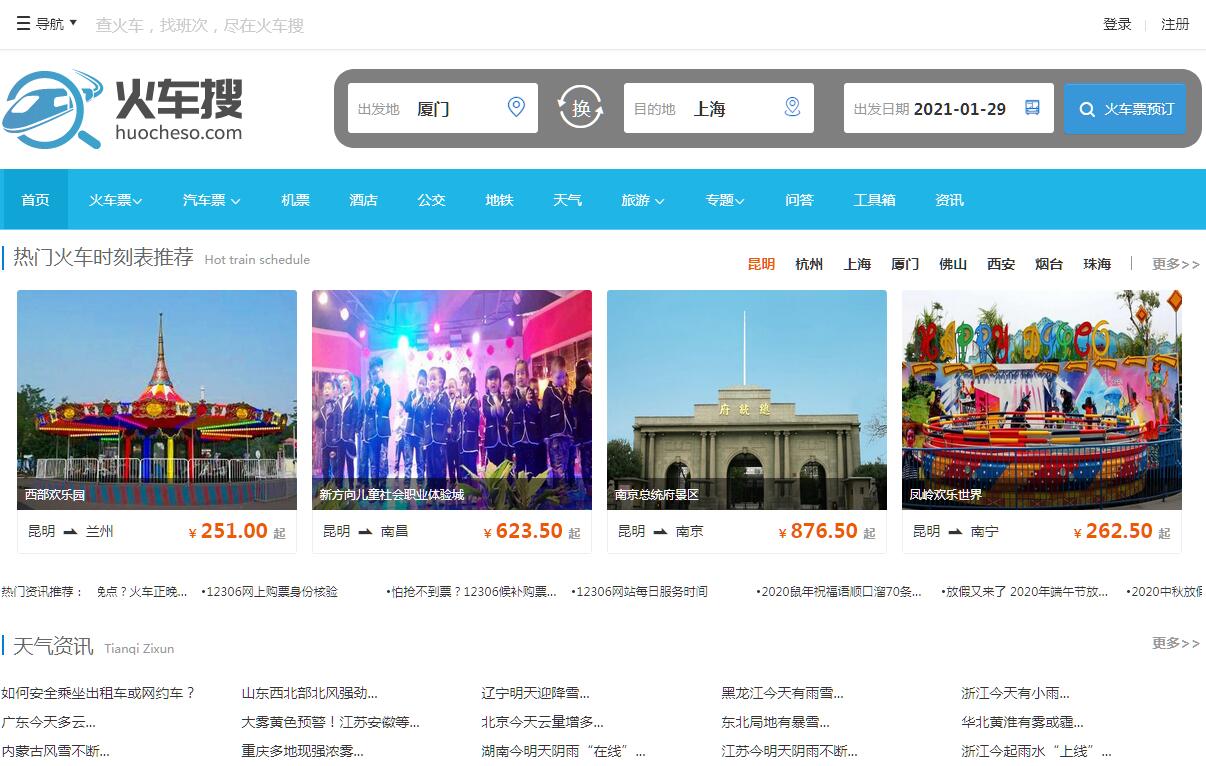Image resolution: width=1206 pixels, height=766 pixels.
Task: Click the 注册 register link
Action: click(x=1175, y=24)
